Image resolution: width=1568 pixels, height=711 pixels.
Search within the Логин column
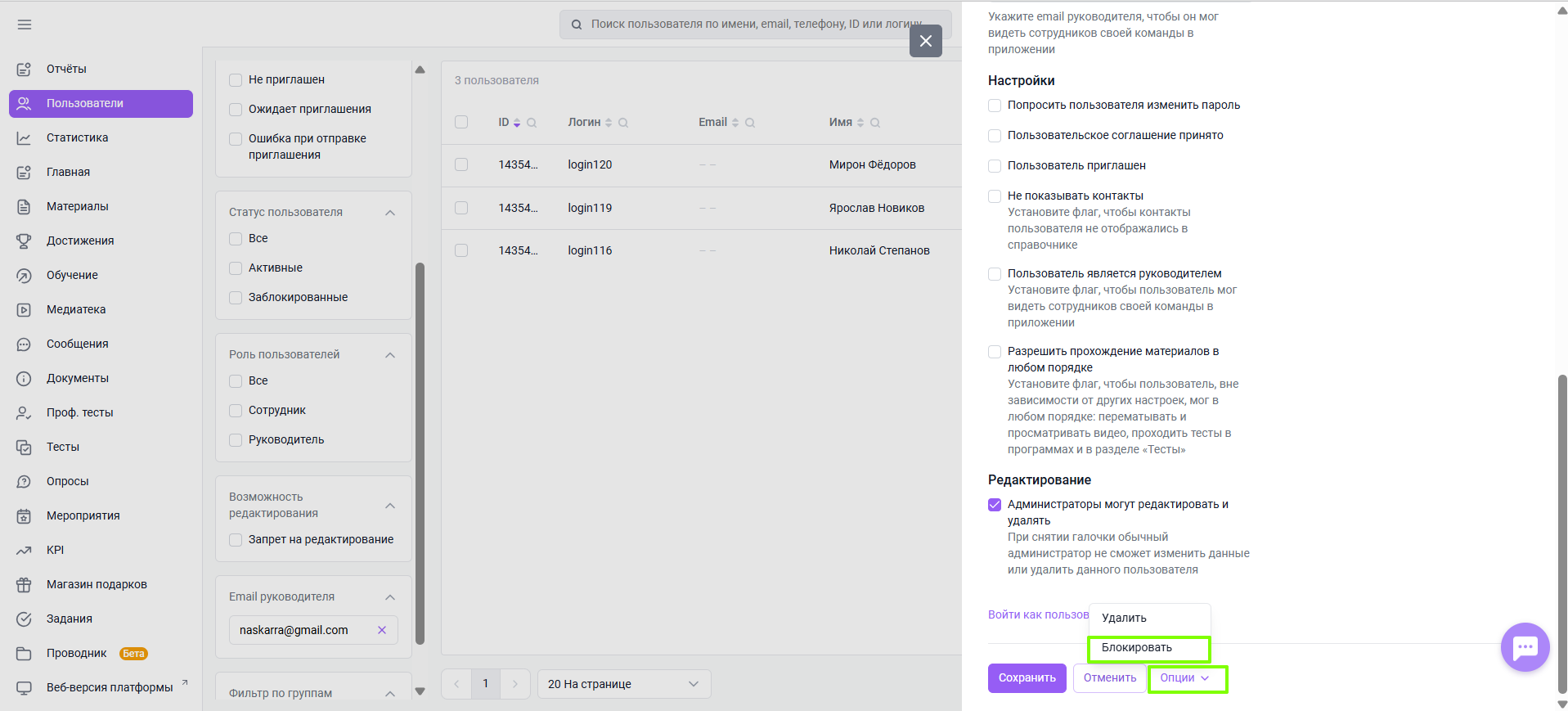(623, 123)
